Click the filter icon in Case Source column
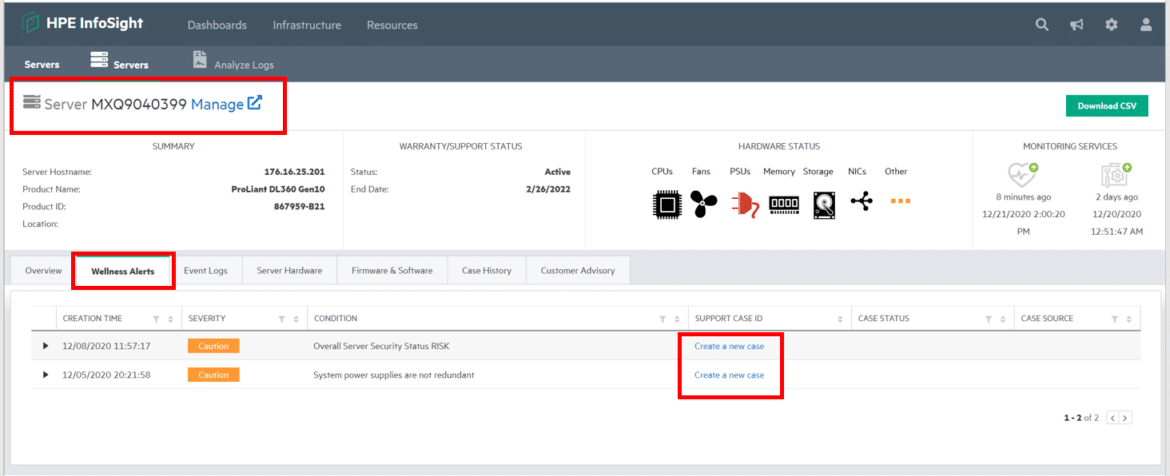The width and height of the screenshot is (1170, 476). [1116, 319]
